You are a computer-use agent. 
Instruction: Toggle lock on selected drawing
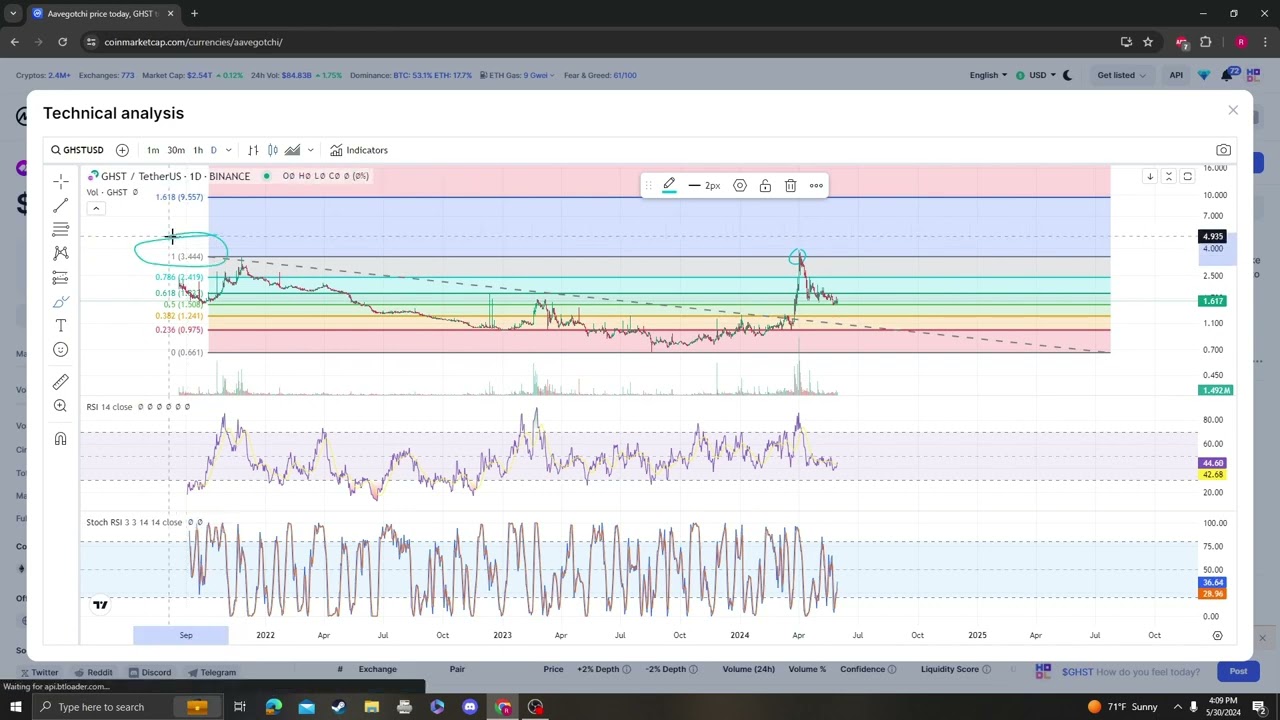click(765, 185)
